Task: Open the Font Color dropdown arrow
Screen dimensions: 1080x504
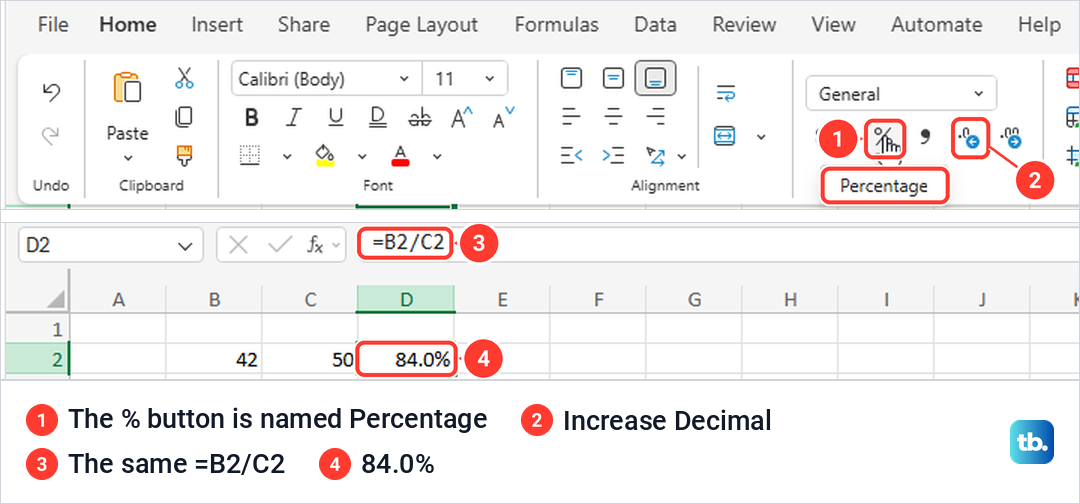Action: (437, 156)
